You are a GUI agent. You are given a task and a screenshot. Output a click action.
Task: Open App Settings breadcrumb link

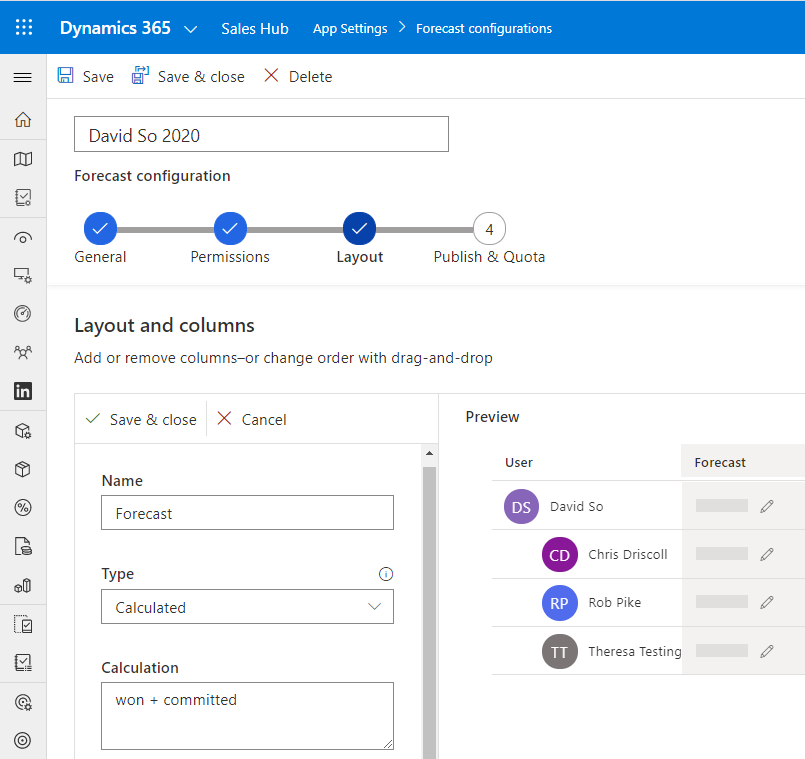point(350,29)
